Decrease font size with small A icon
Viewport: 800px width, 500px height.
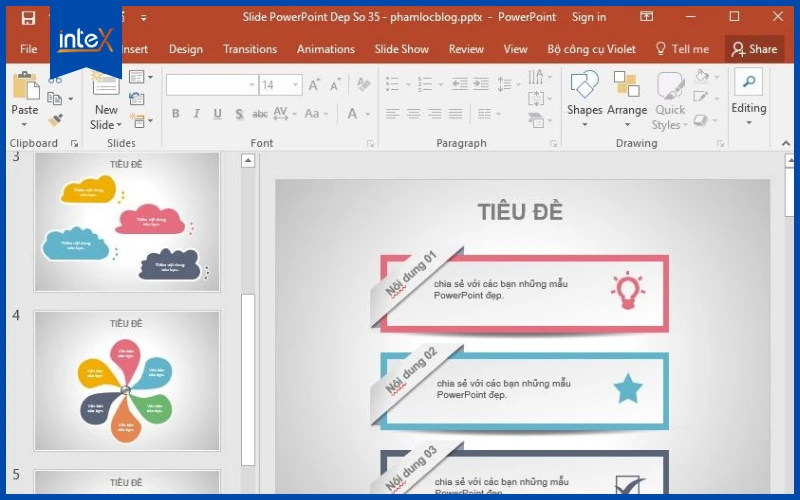pyautogui.click(x=335, y=85)
